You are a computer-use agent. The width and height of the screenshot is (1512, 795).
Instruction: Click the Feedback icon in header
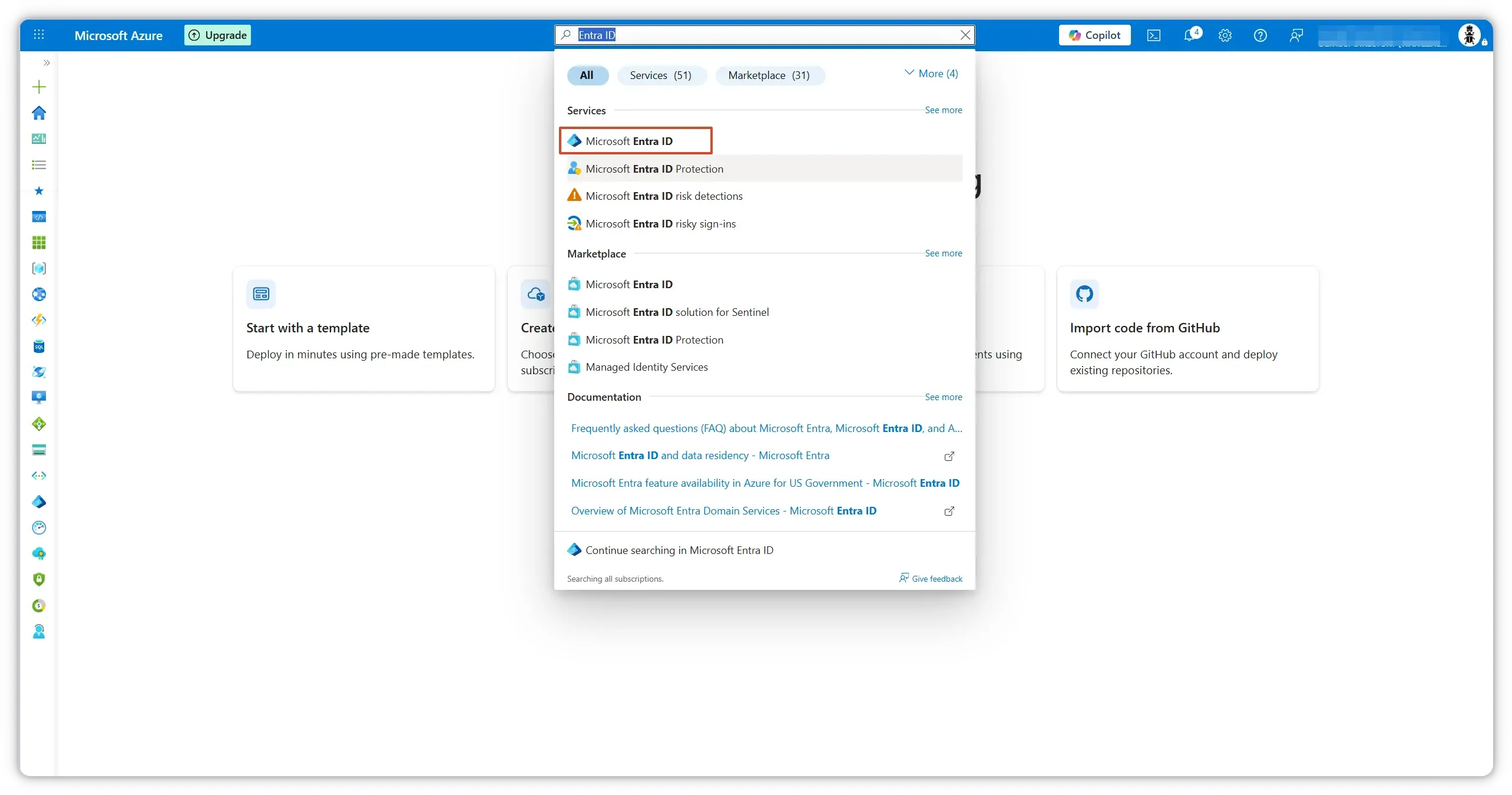(x=1296, y=35)
